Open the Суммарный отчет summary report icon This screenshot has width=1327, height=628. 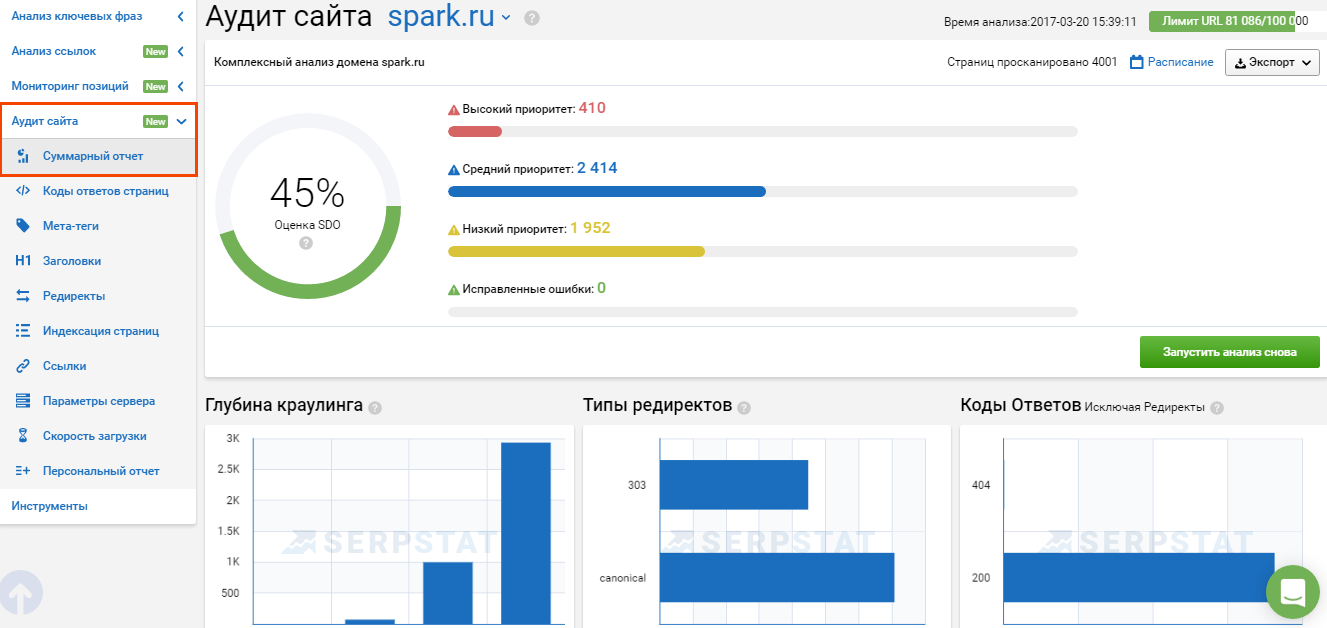point(22,156)
